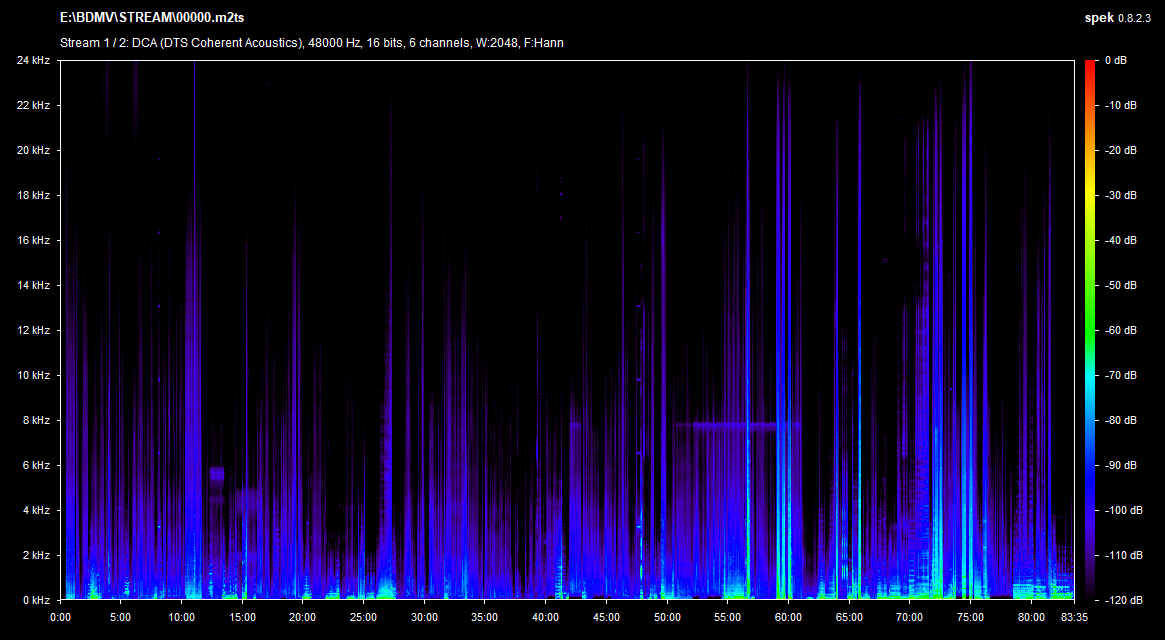Click the 75:00 time axis marker
Viewport: 1165px width, 640px height.
pos(970,617)
